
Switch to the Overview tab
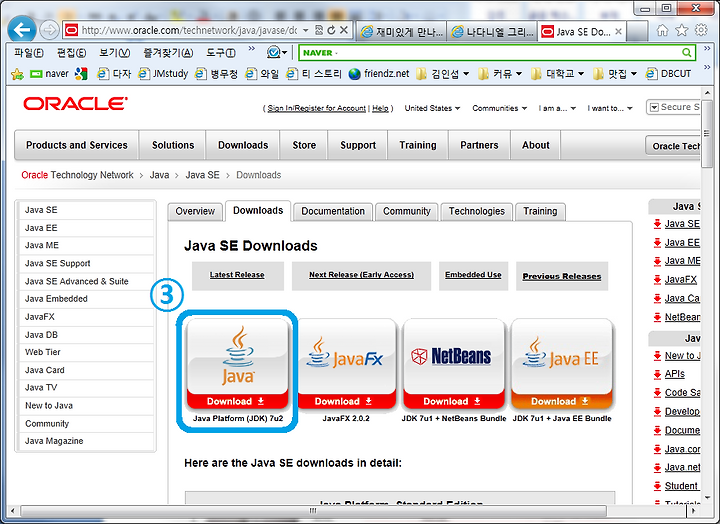tap(195, 211)
